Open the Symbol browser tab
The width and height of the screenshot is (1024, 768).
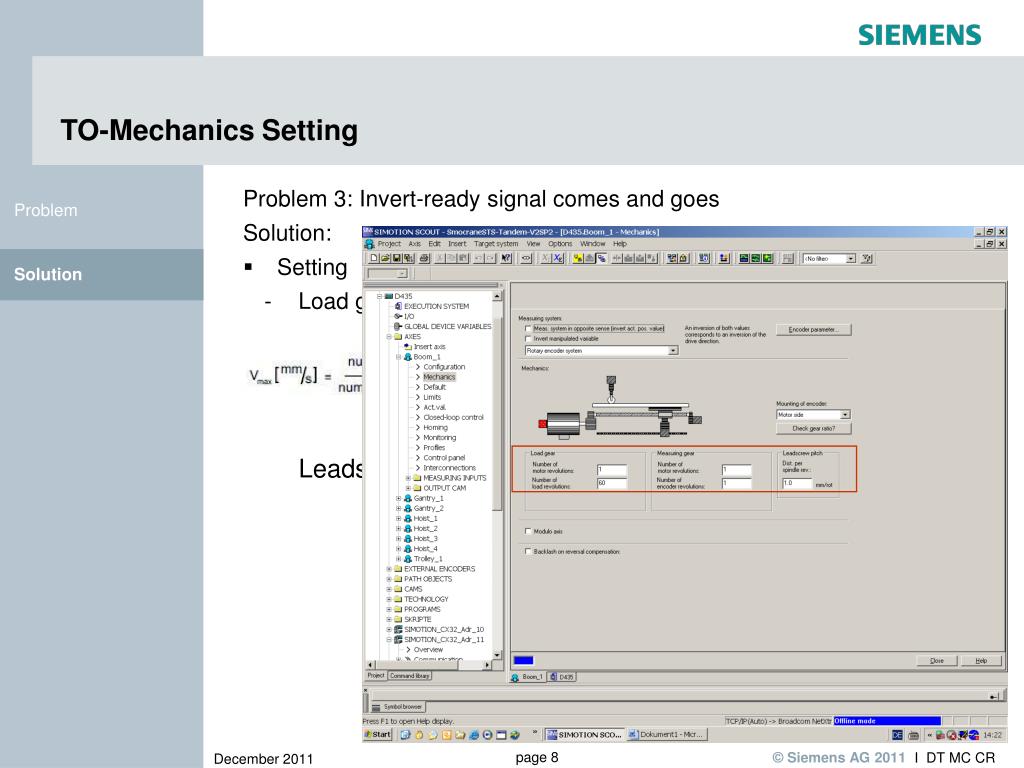pyautogui.click(x=398, y=707)
